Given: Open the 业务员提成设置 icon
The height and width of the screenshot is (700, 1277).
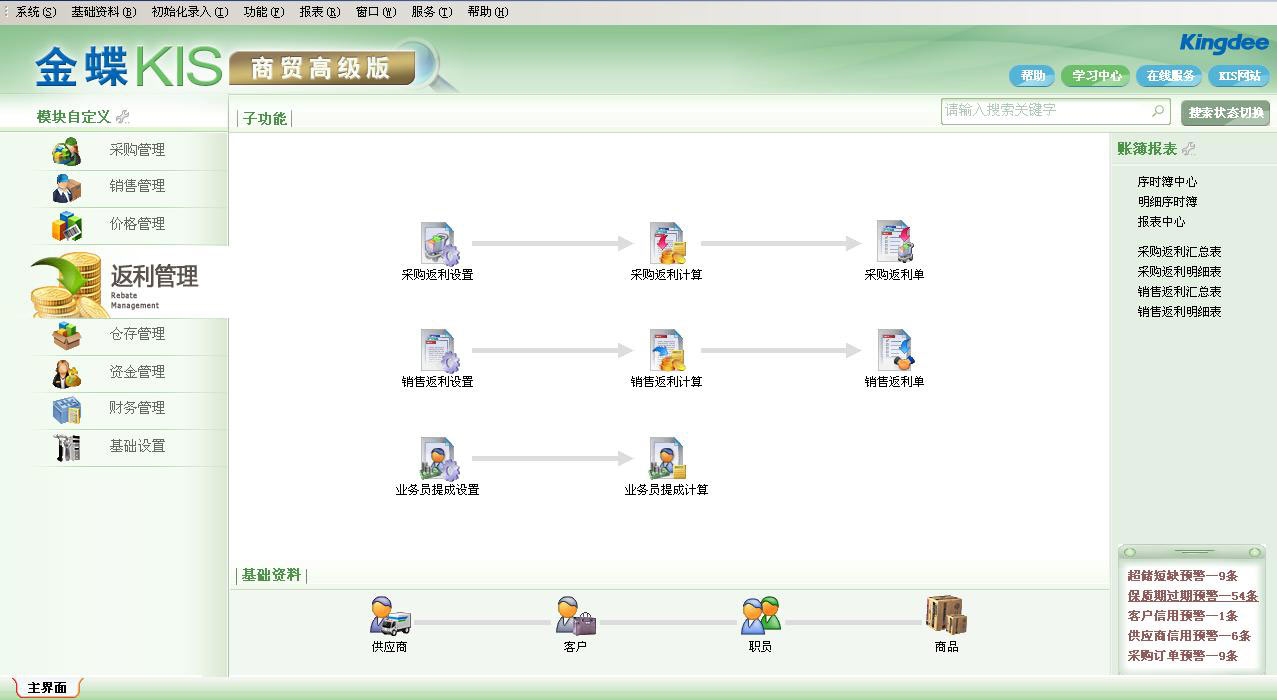Looking at the screenshot, I should click(438, 459).
